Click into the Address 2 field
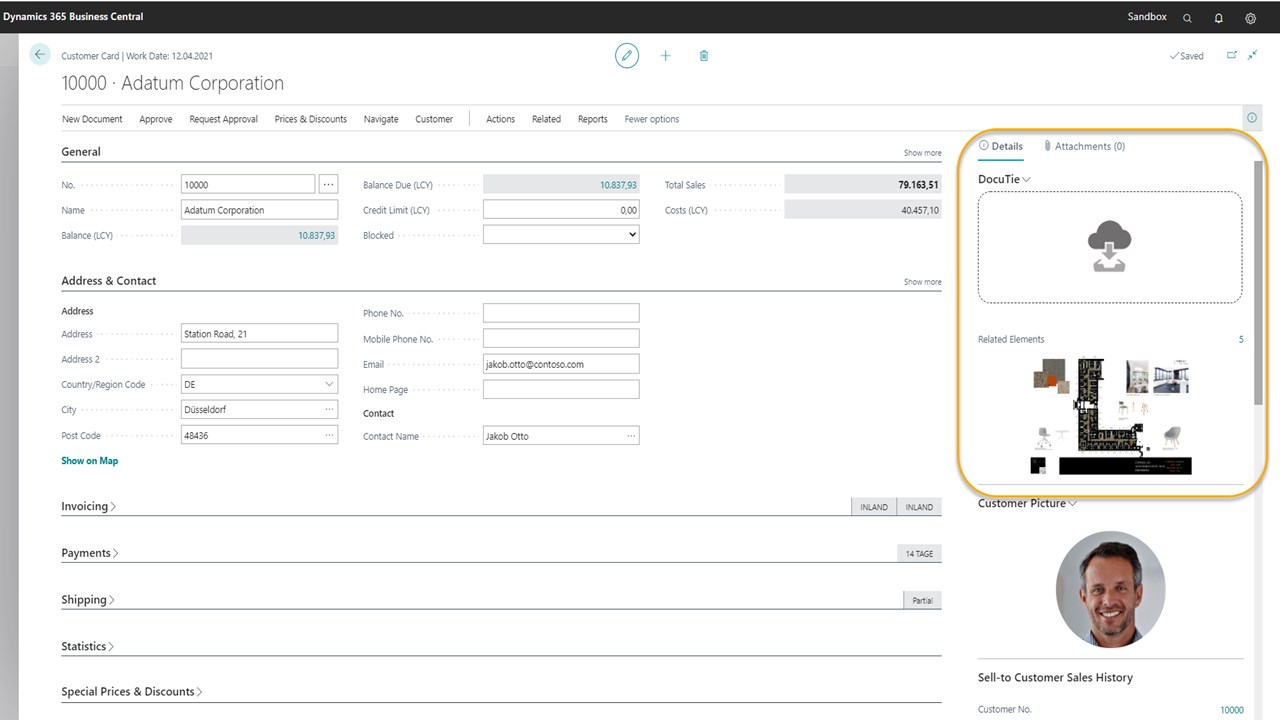 (x=259, y=359)
